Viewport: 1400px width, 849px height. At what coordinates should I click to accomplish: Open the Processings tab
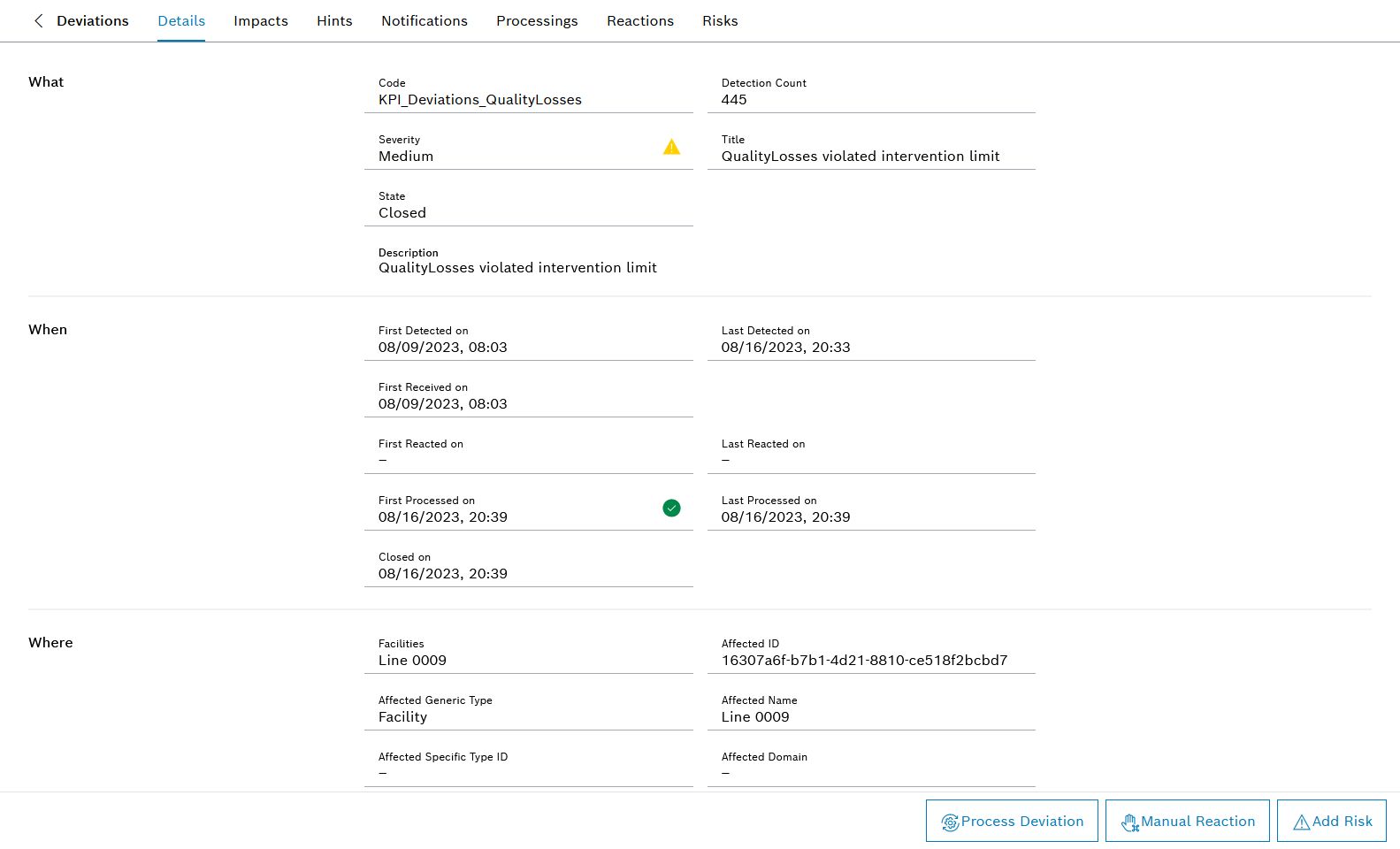tap(537, 20)
